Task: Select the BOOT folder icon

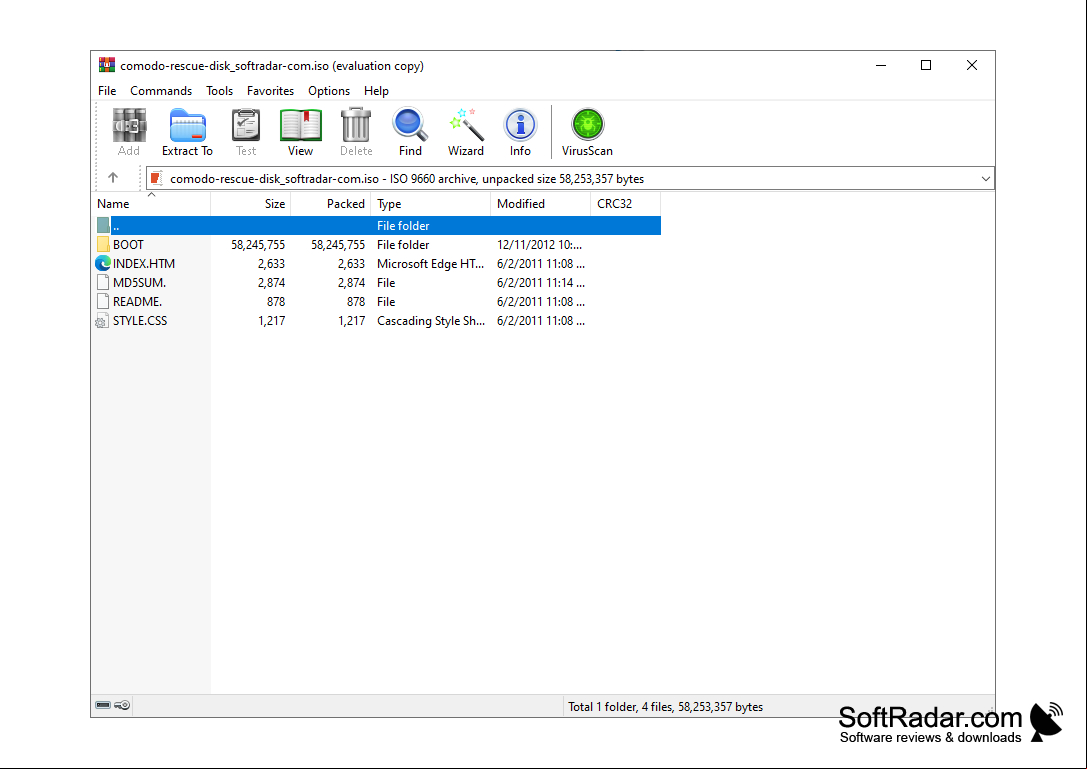Action: 103,245
